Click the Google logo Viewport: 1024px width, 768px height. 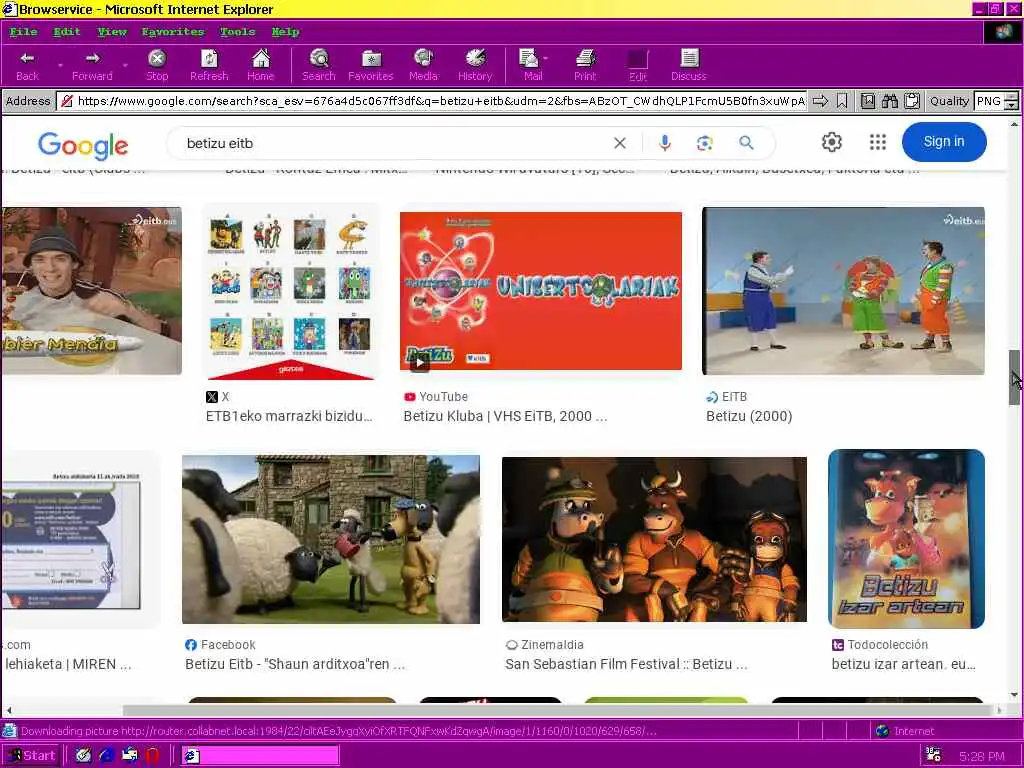coord(83,145)
